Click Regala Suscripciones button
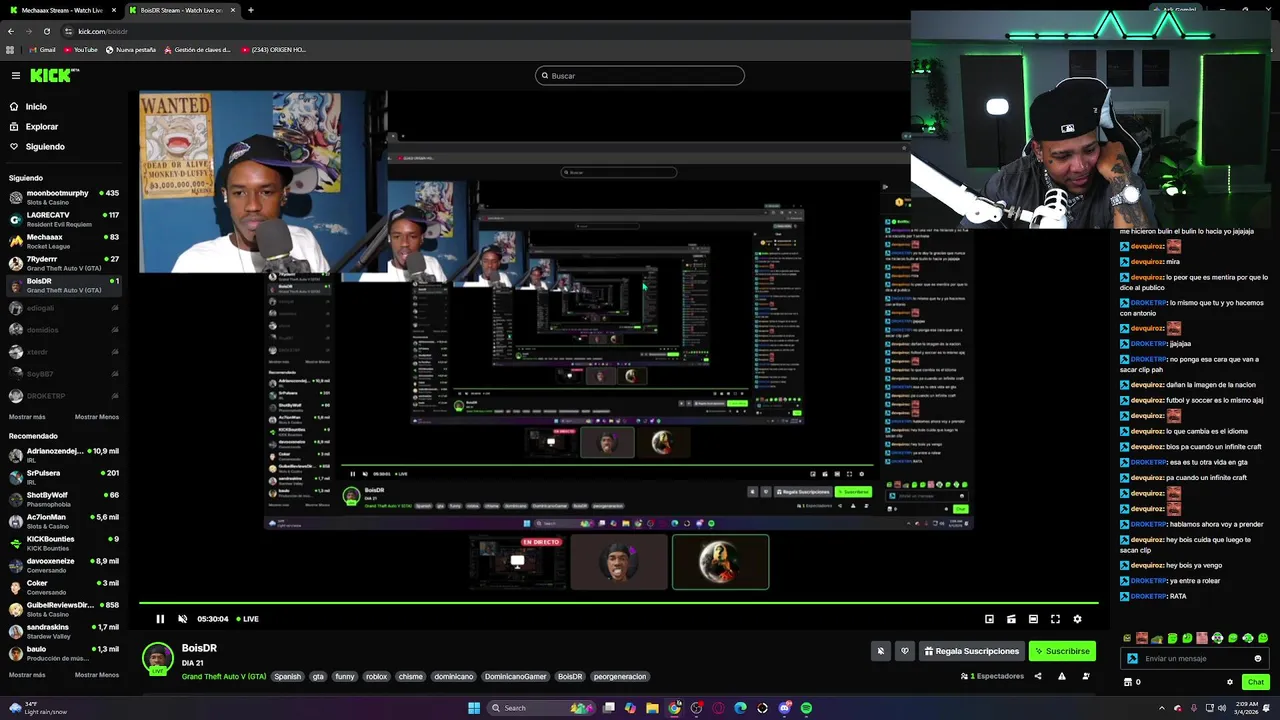Viewport: 1280px width, 720px height. [x=972, y=651]
